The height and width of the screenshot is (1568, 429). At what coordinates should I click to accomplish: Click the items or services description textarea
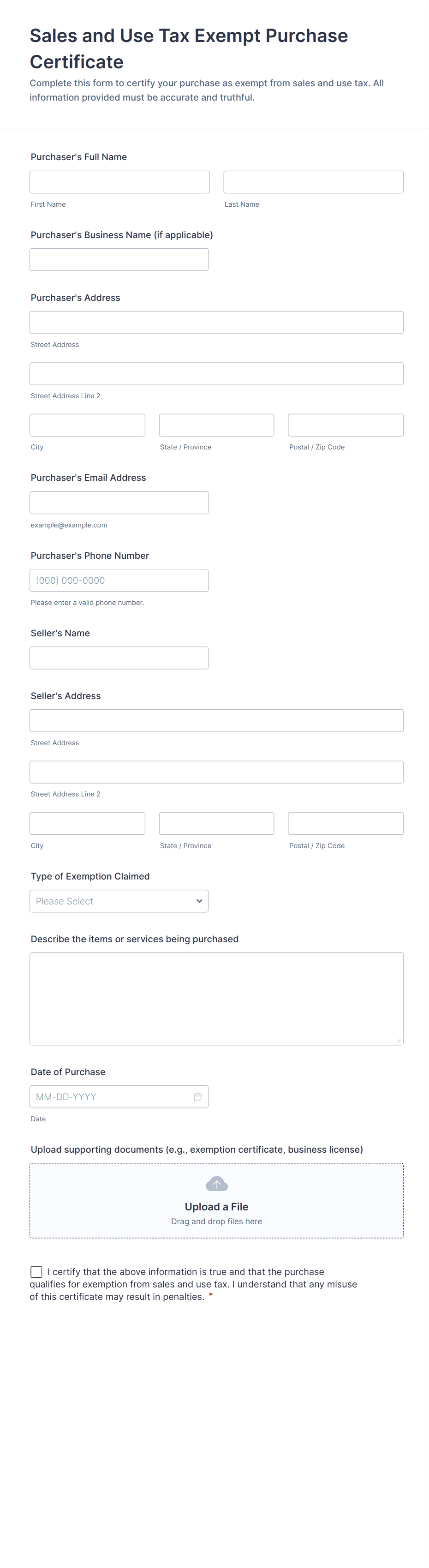[216, 998]
